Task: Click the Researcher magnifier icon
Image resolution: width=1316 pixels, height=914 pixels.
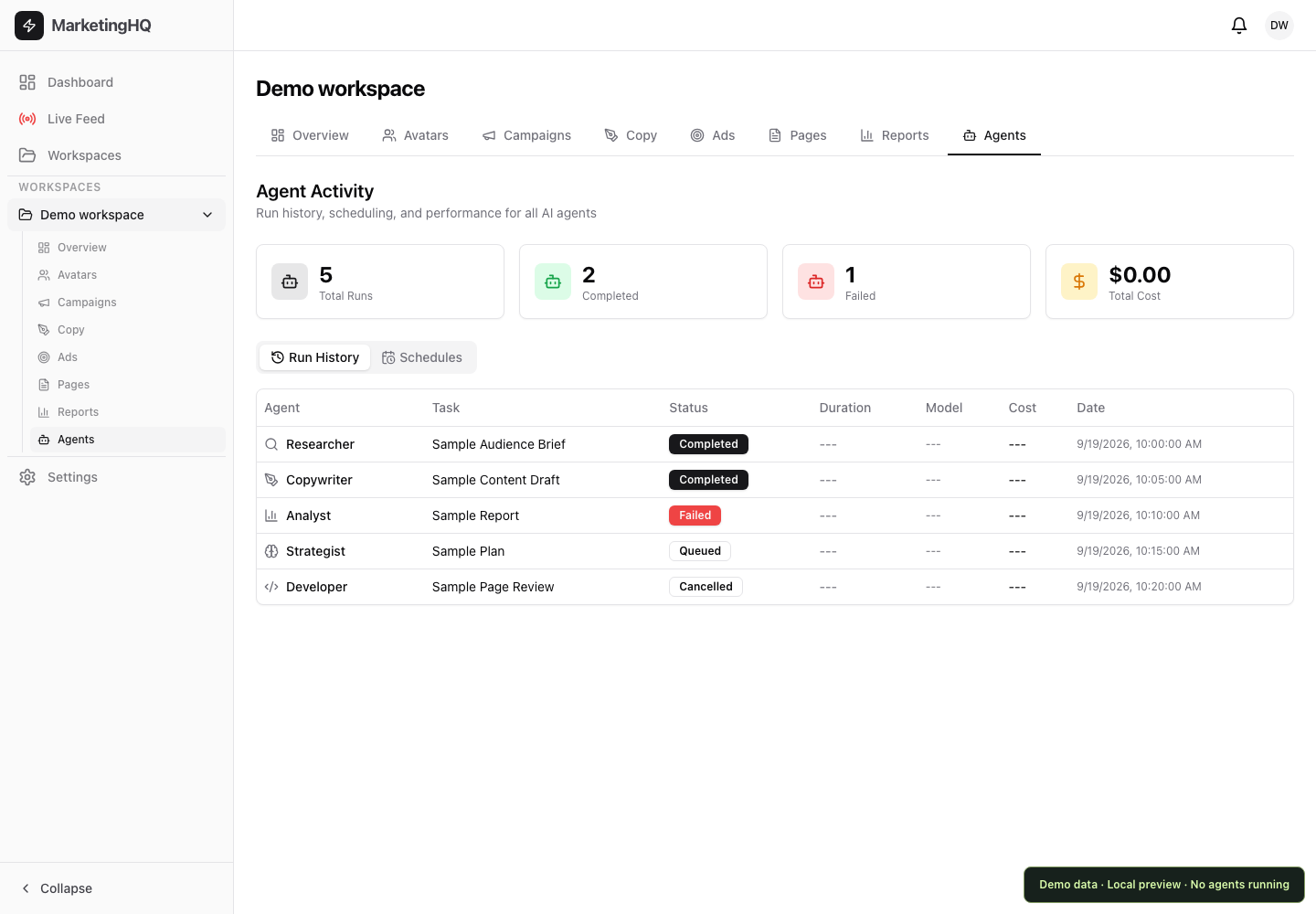Action: (271, 444)
